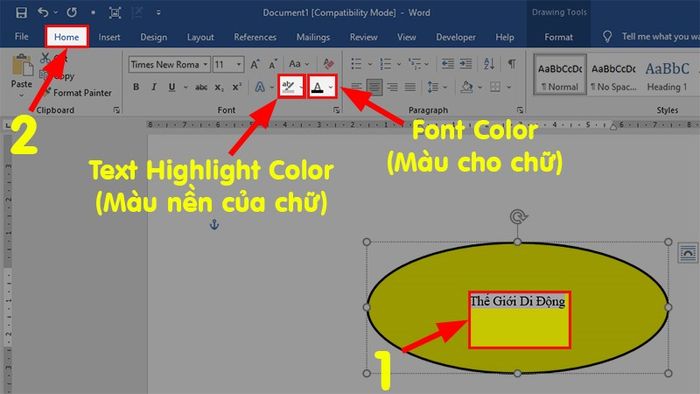Redo the last action
The image size is (700, 394).
71,12
